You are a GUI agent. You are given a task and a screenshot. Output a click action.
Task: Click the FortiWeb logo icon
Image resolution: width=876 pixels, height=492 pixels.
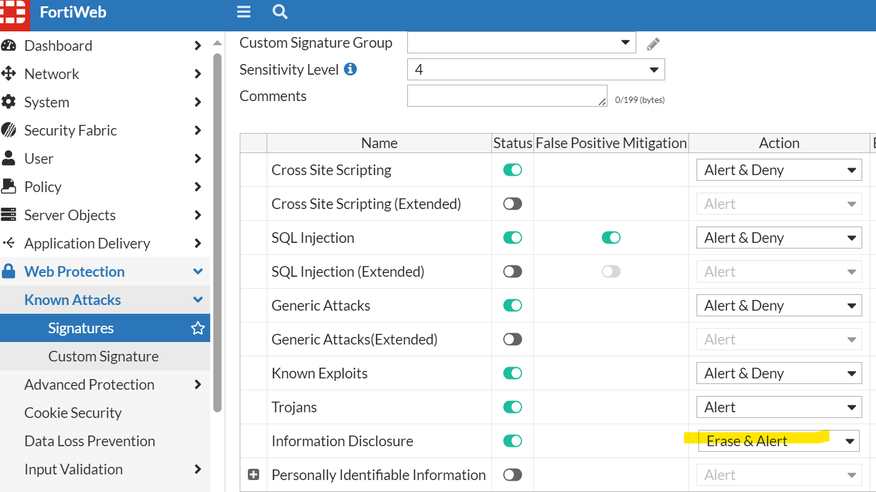(14, 12)
